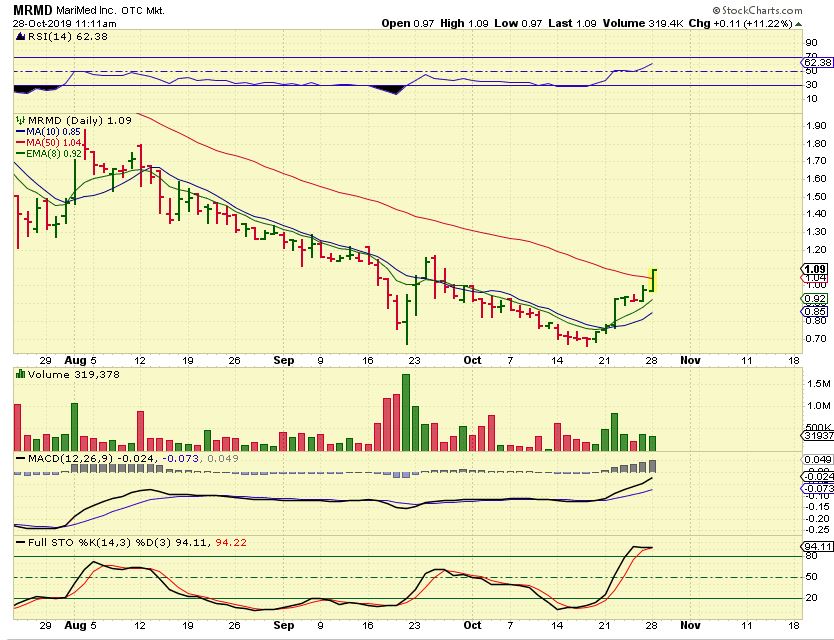This screenshot has height=640, width=834.
Task: Click the 90 level on the RSI axis
Action: (812, 43)
